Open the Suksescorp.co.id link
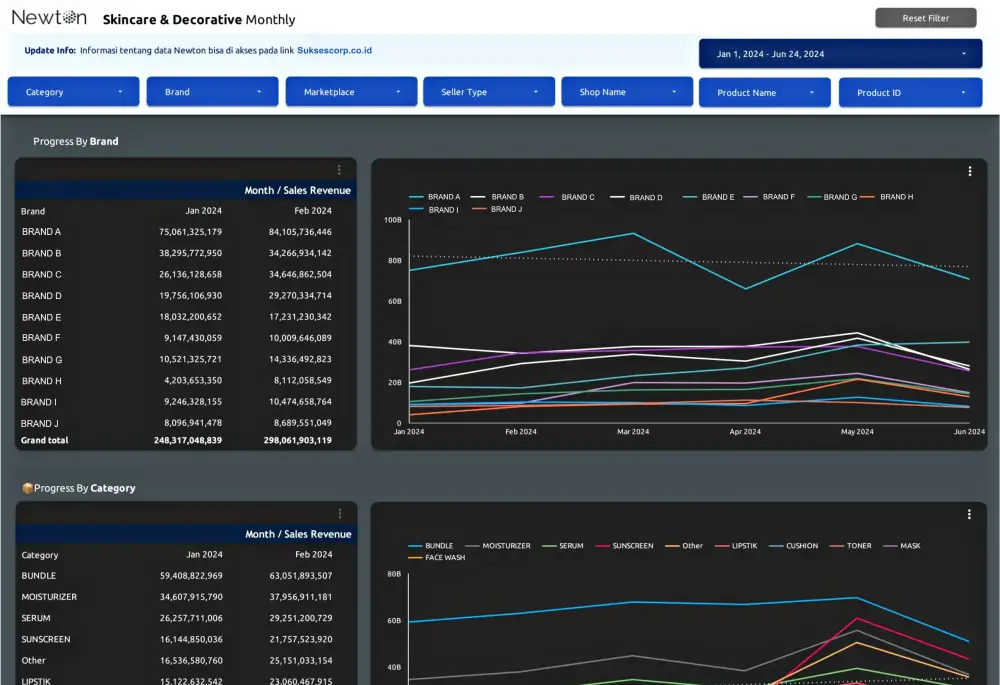Viewport: 1000px width, 685px height. click(334, 50)
